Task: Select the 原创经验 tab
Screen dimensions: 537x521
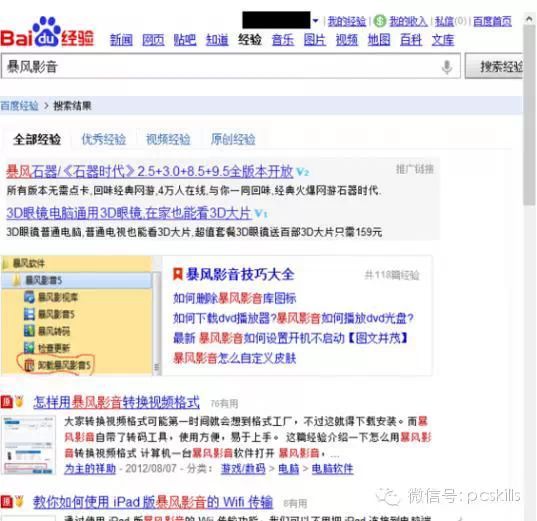Action: (233, 139)
